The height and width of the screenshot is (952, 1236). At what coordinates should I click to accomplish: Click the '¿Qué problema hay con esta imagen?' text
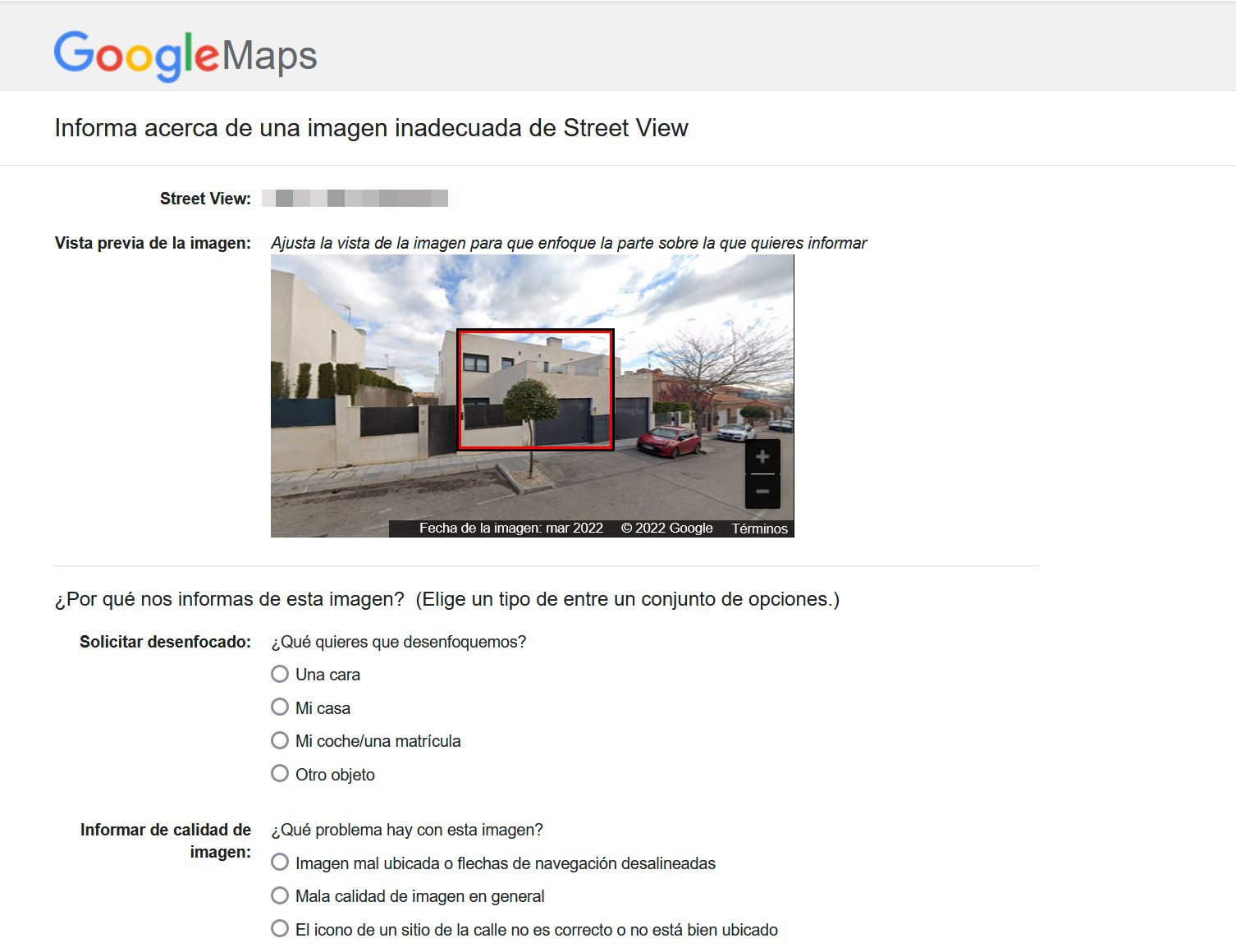point(407,830)
